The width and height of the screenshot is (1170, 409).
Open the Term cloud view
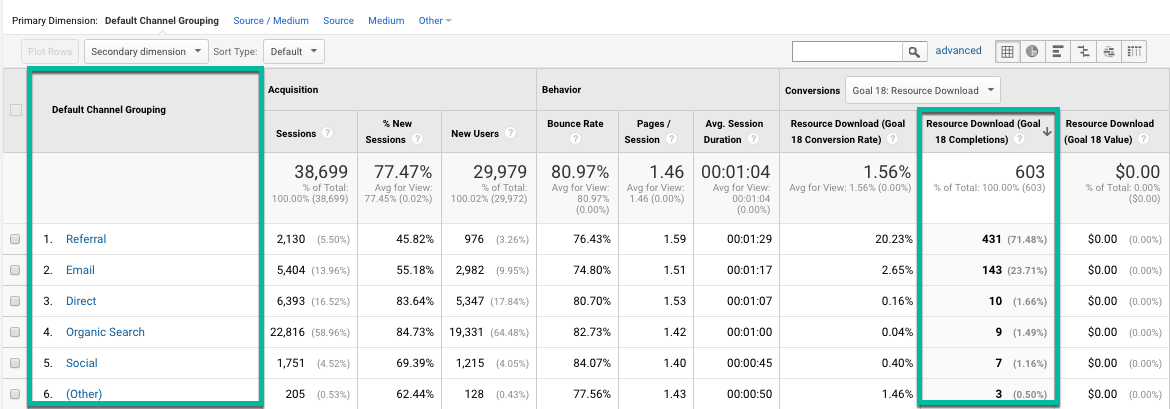pos(1109,51)
